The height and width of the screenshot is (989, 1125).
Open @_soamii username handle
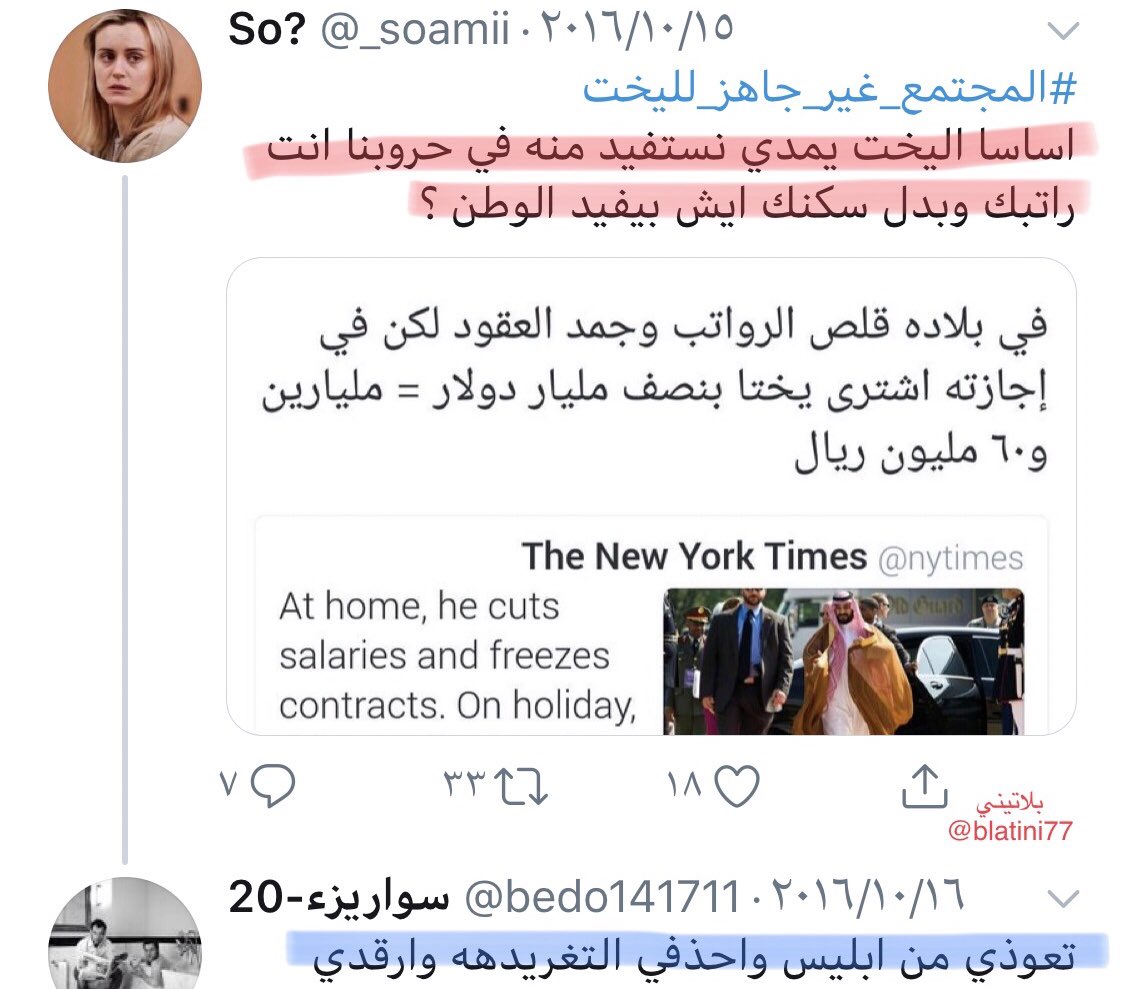(x=415, y=30)
